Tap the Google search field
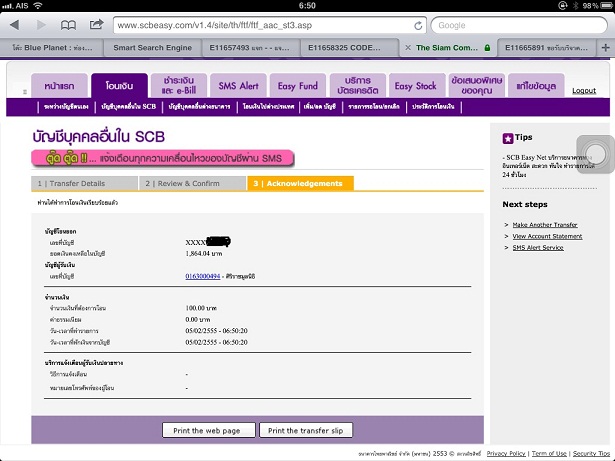The height and width of the screenshot is (461, 615). (519, 26)
